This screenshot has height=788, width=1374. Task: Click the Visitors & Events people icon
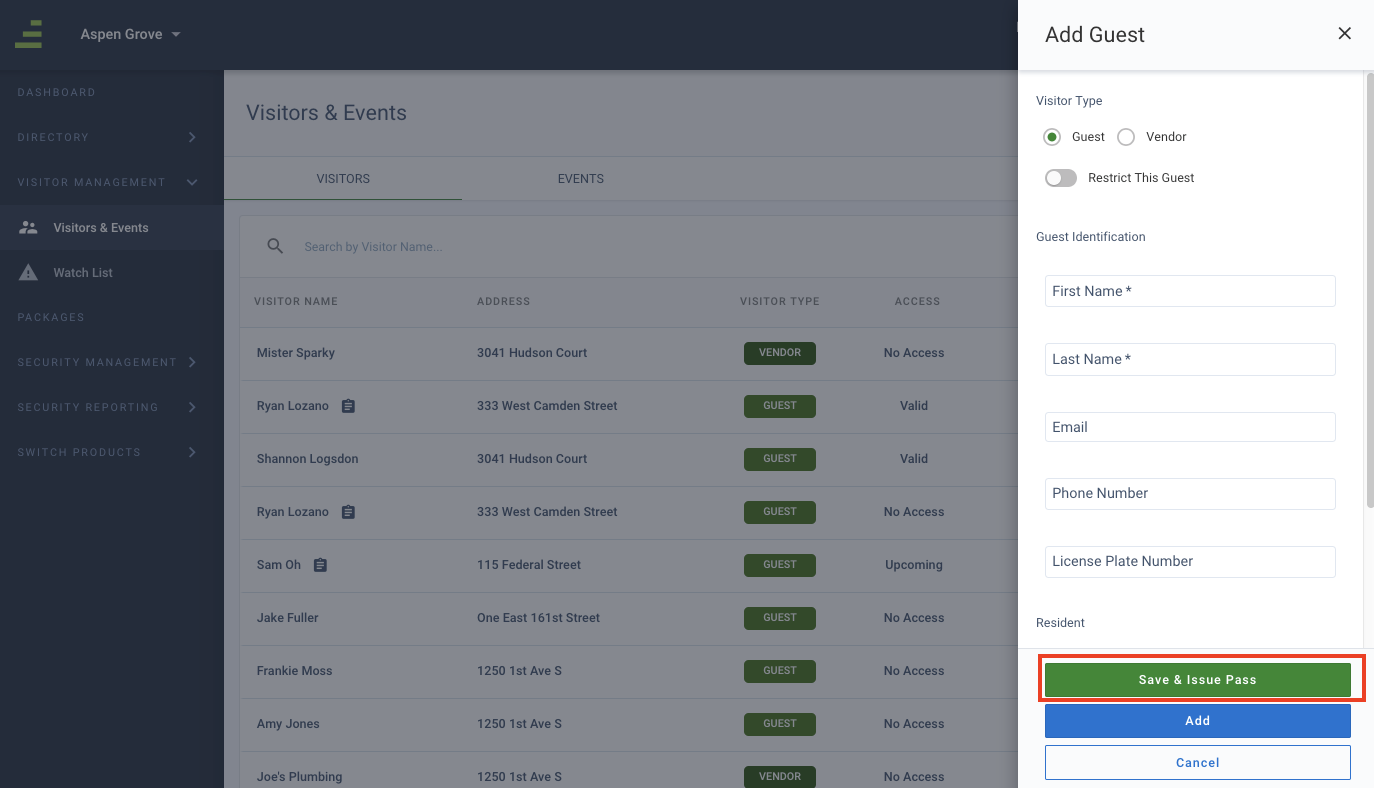click(28, 228)
